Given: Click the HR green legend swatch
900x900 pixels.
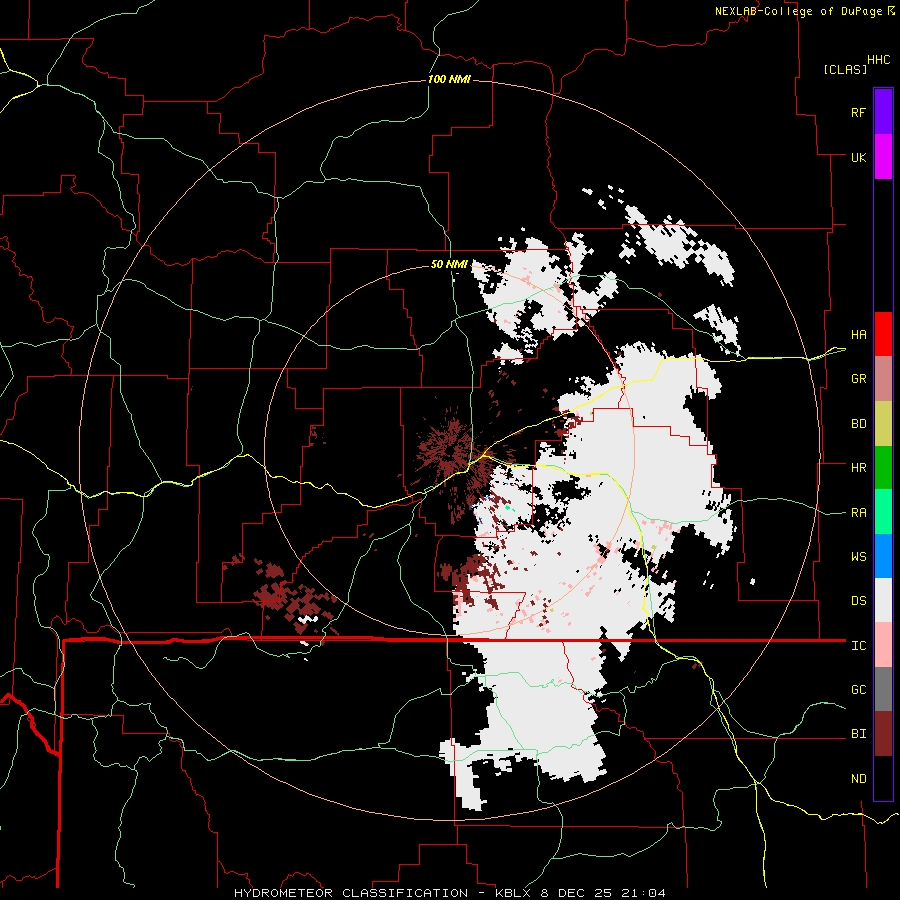Looking at the screenshot, I should coord(883,468).
